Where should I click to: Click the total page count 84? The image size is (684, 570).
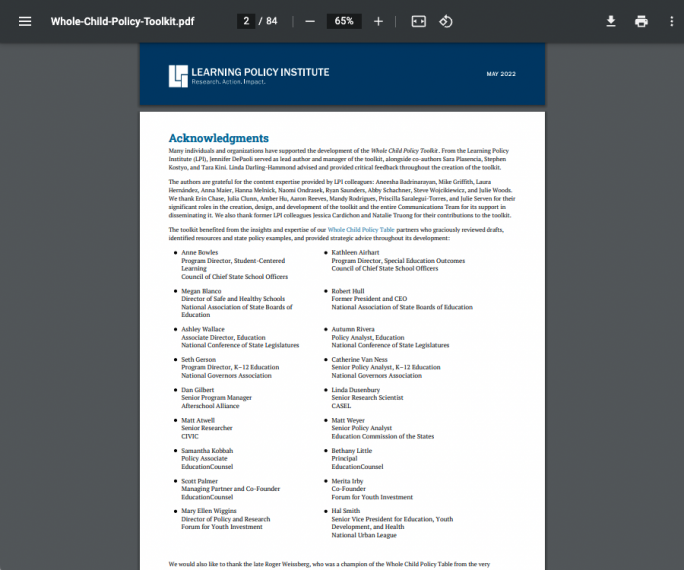tap(272, 21)
